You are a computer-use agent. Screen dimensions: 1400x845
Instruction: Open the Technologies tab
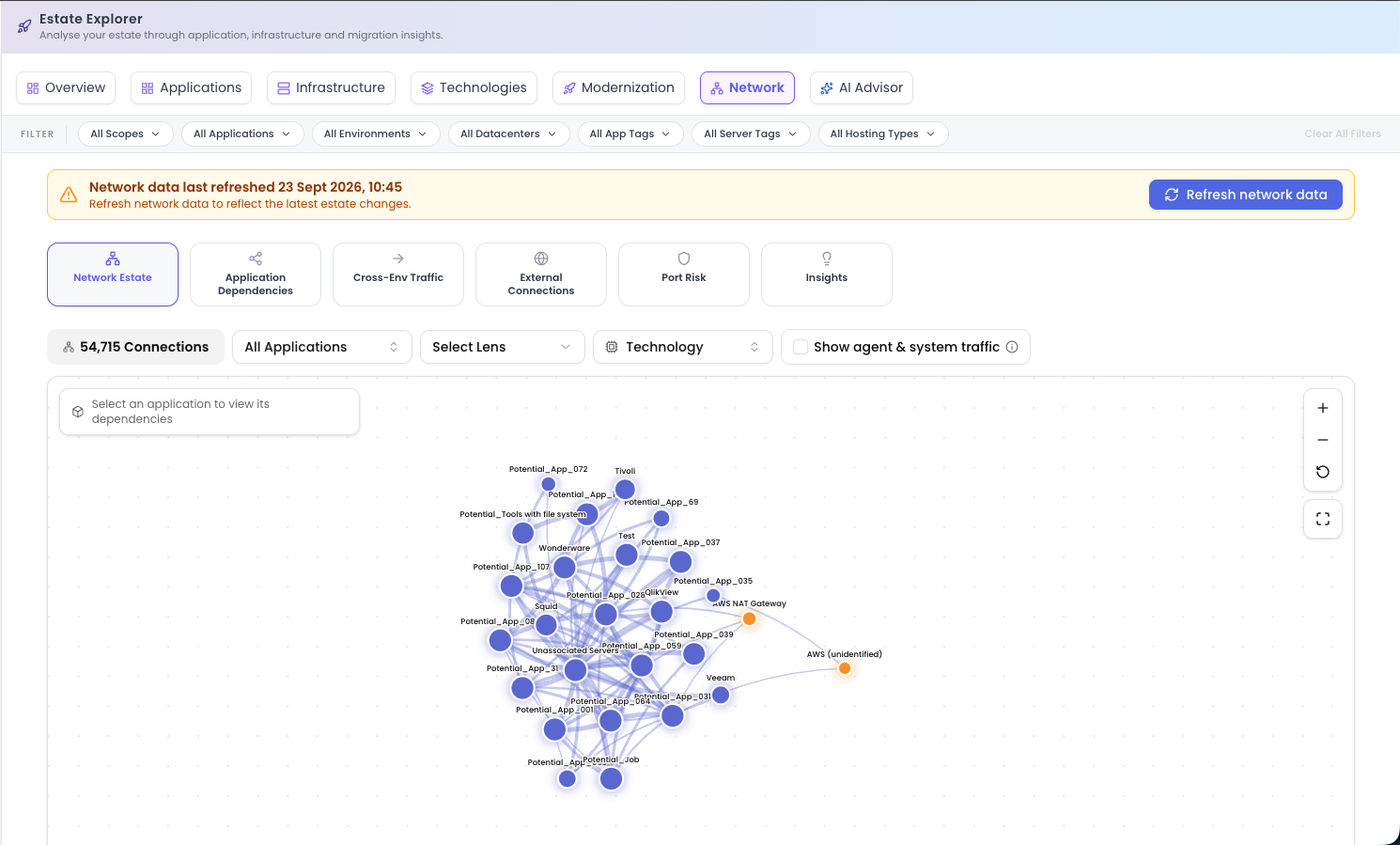[474, 87]
